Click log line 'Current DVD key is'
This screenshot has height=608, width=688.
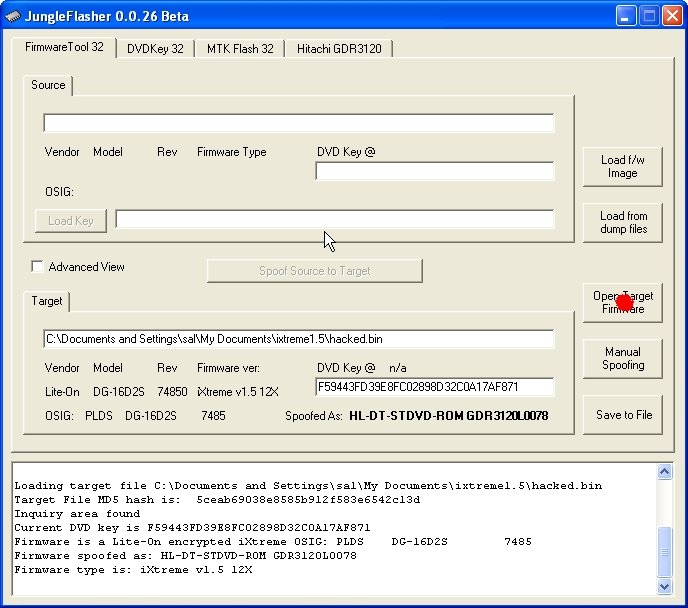(192, 528)
